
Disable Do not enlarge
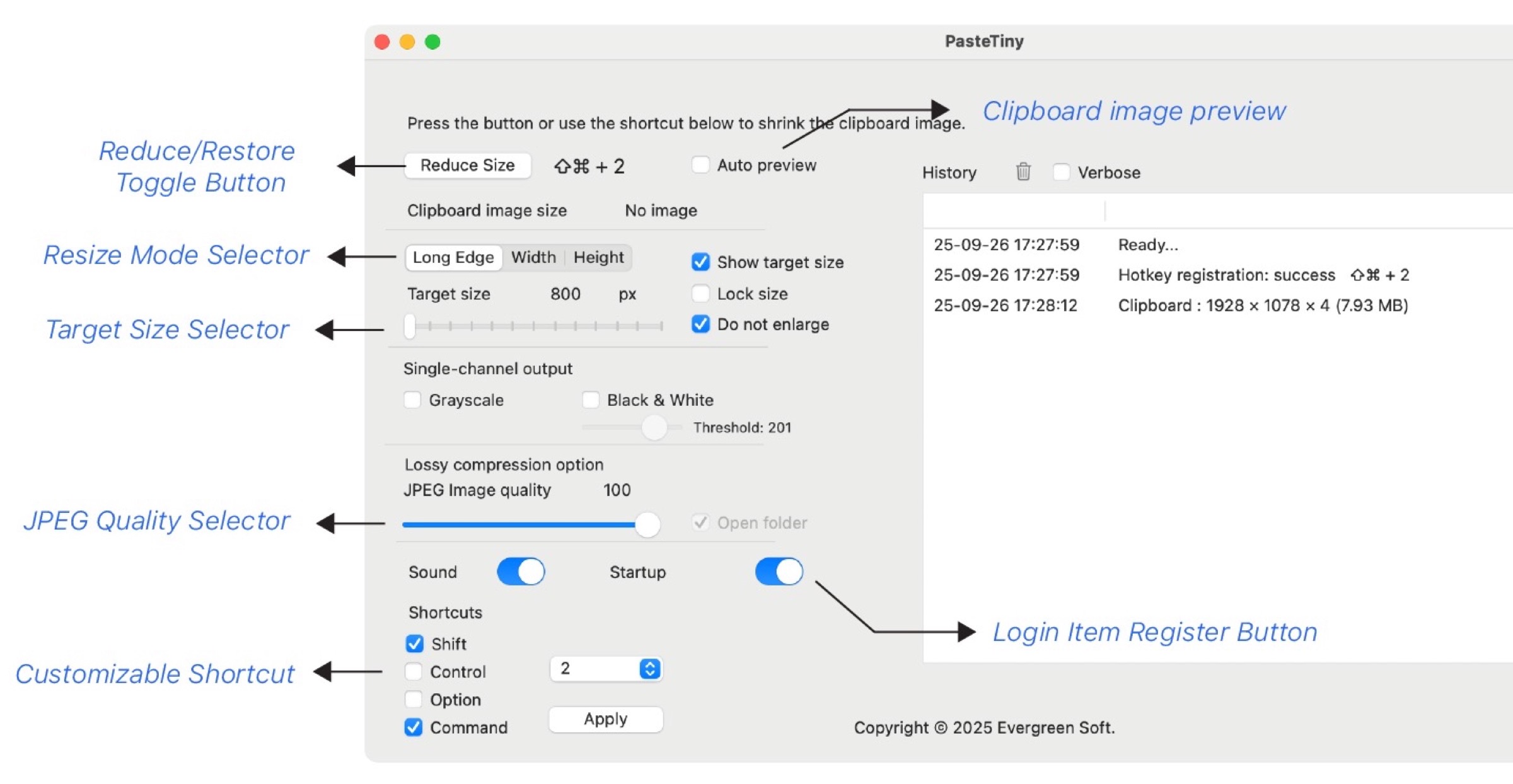coord(700,324)
